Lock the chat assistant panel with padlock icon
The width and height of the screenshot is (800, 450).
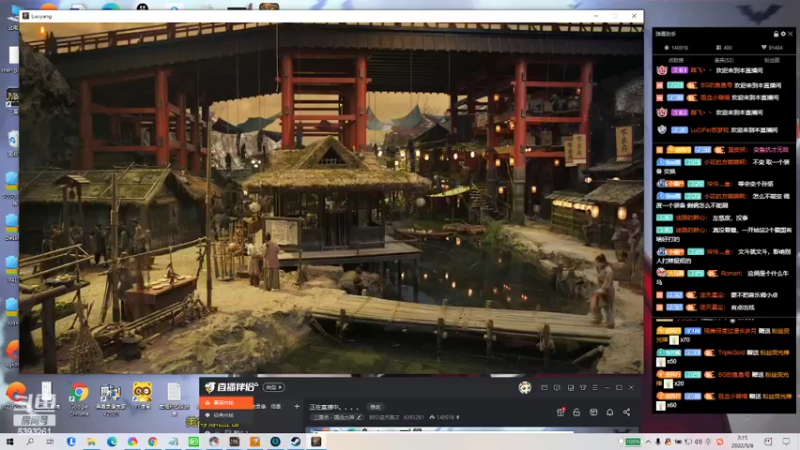[776, 34]
